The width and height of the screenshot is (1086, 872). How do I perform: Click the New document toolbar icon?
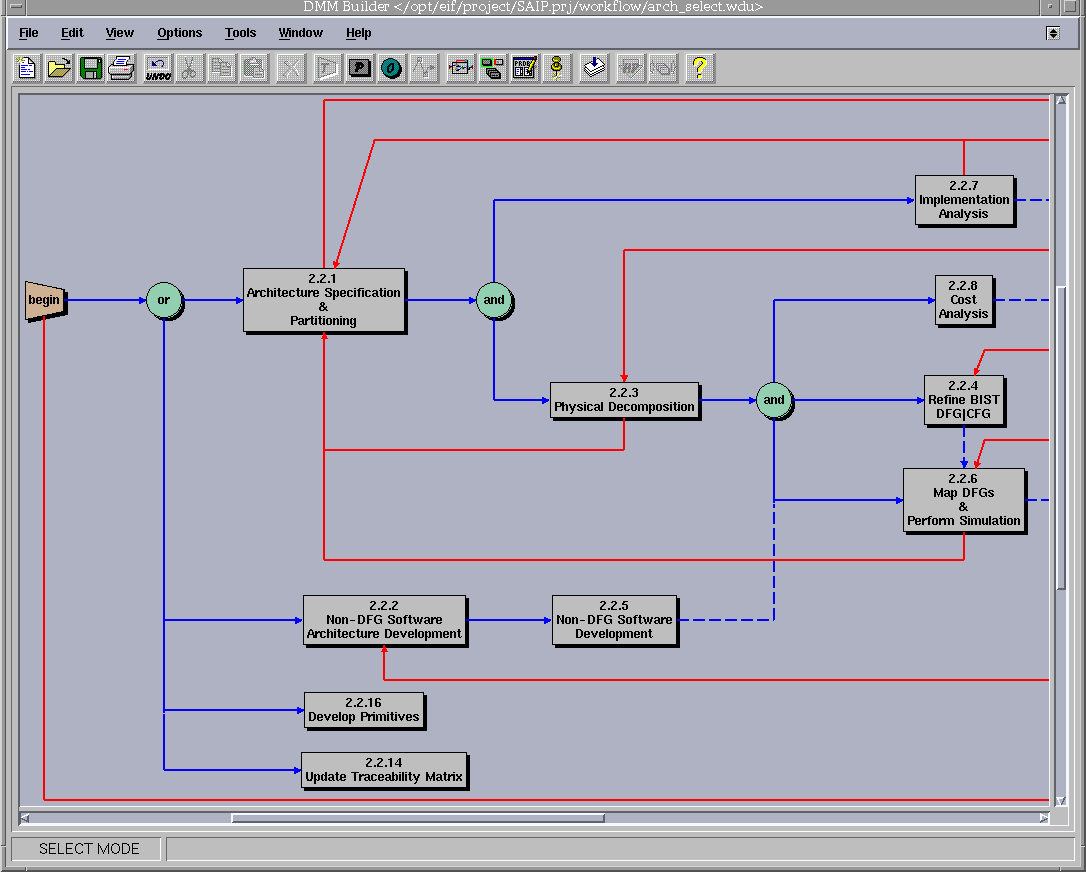click(27, 68)
